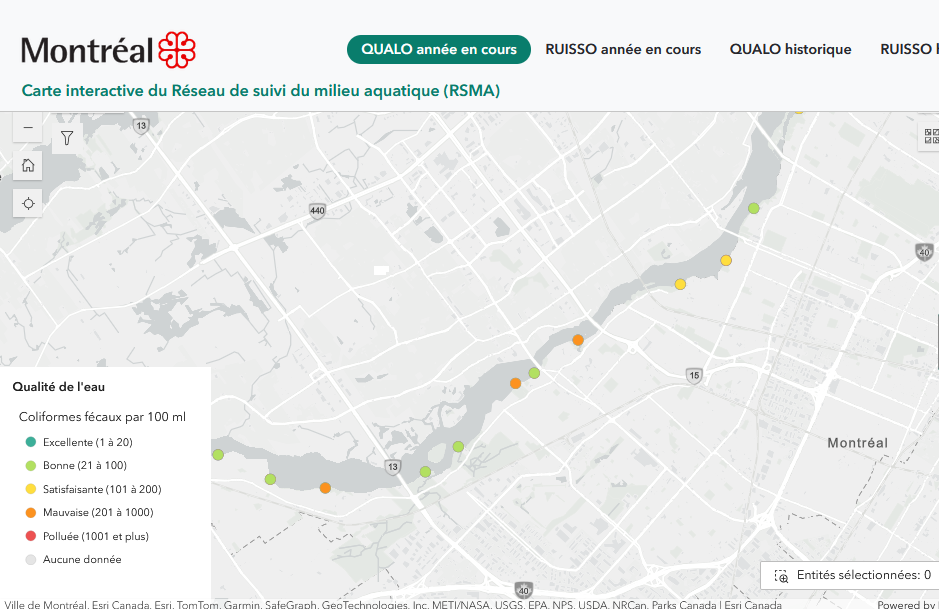Click the Carte interactive RSMA title text
939x609 pixels.
[x=261, y=91]
